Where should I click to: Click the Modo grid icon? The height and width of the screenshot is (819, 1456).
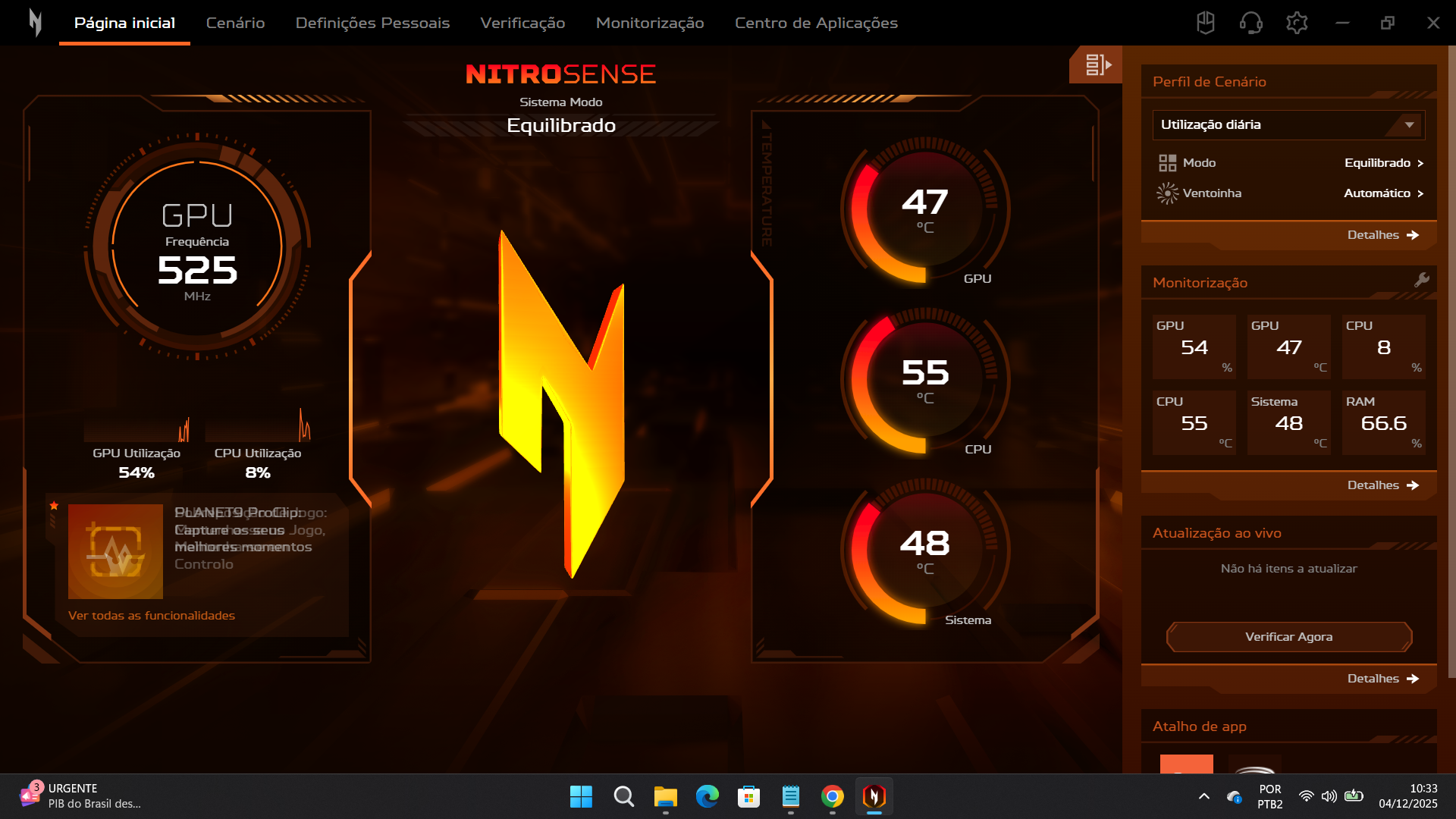tap(1167, 163)
